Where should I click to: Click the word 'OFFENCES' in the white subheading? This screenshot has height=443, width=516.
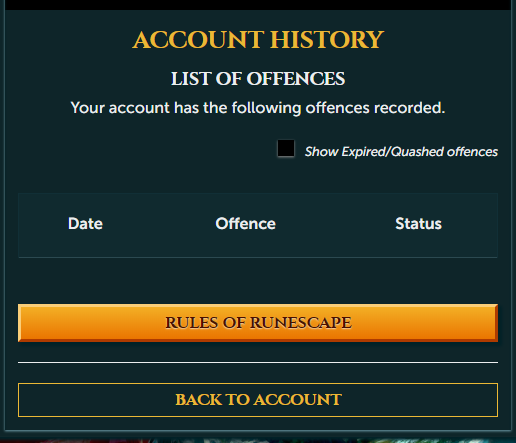(296, 79)
